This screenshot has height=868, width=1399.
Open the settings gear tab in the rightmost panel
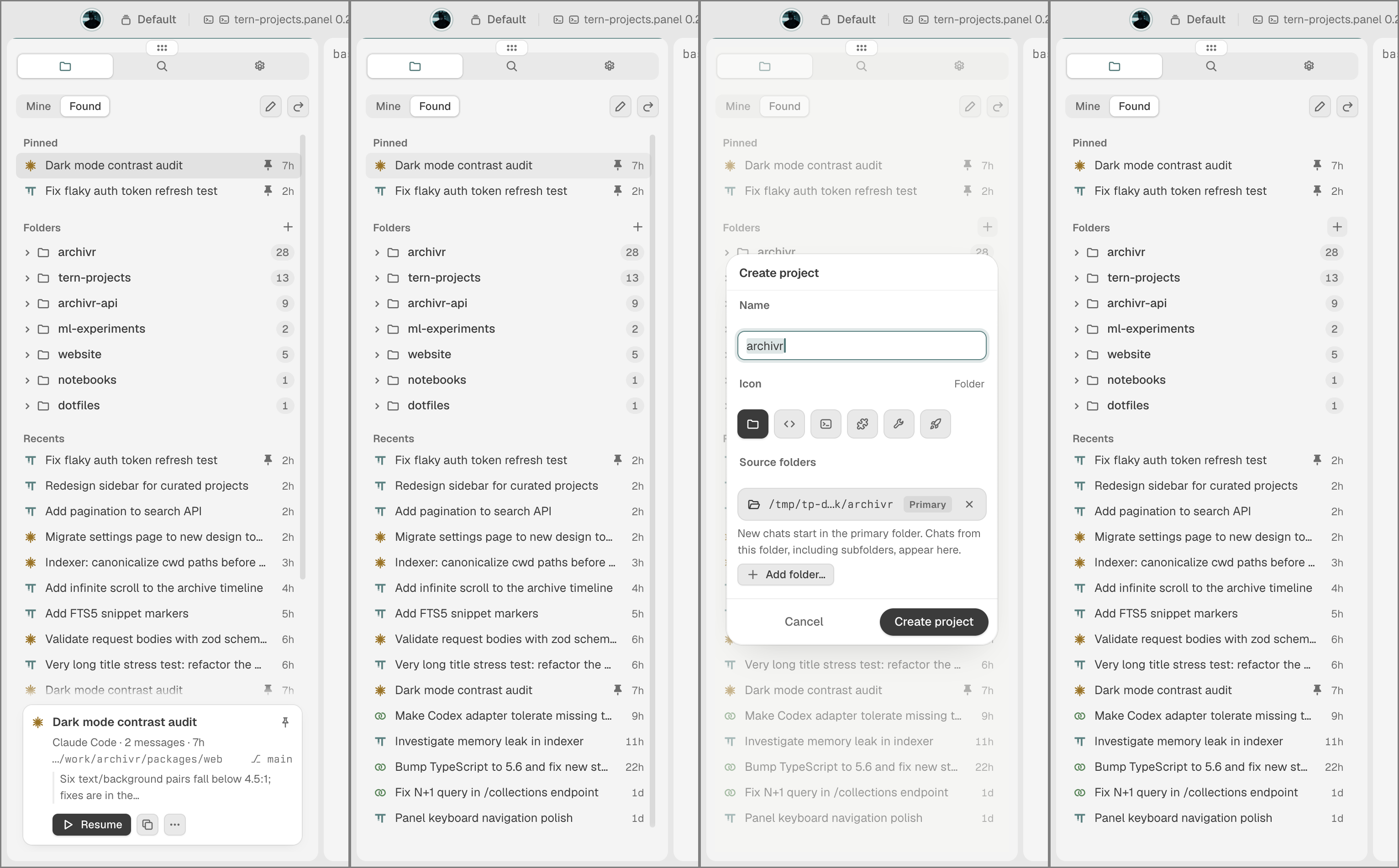1309,66
